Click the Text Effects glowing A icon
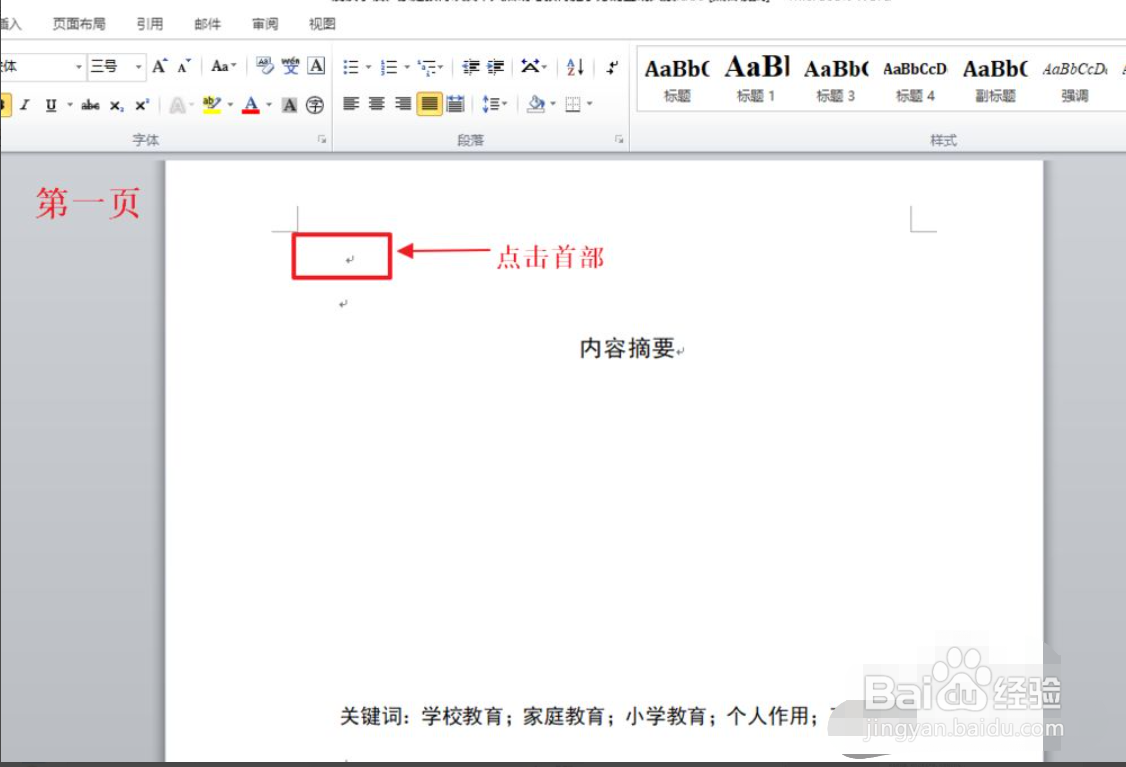Viewport: 1126px width, 767px height. coord(177,105)
